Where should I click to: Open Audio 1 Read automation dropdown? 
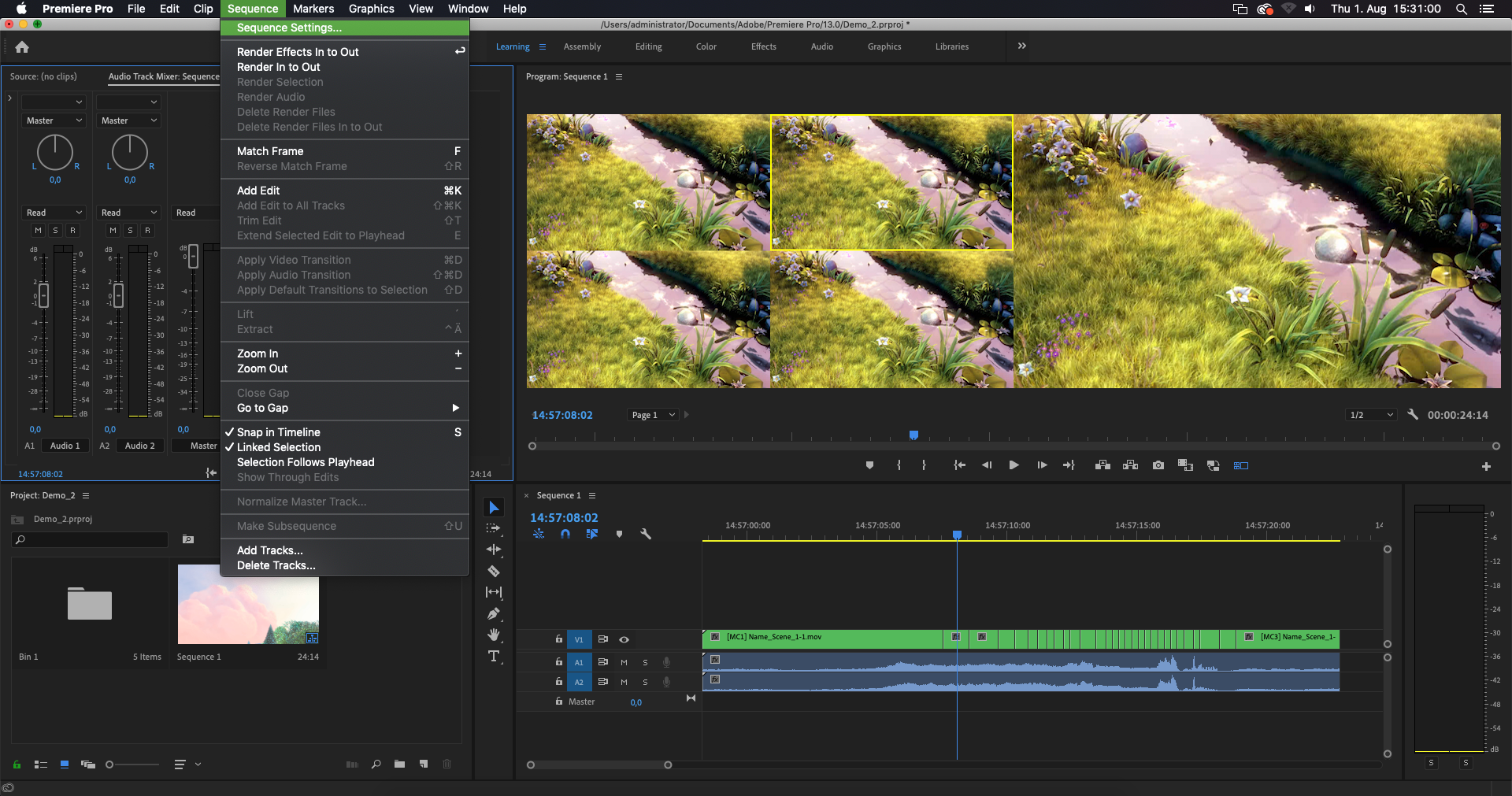pyautogui.click(x=54, y=213)
